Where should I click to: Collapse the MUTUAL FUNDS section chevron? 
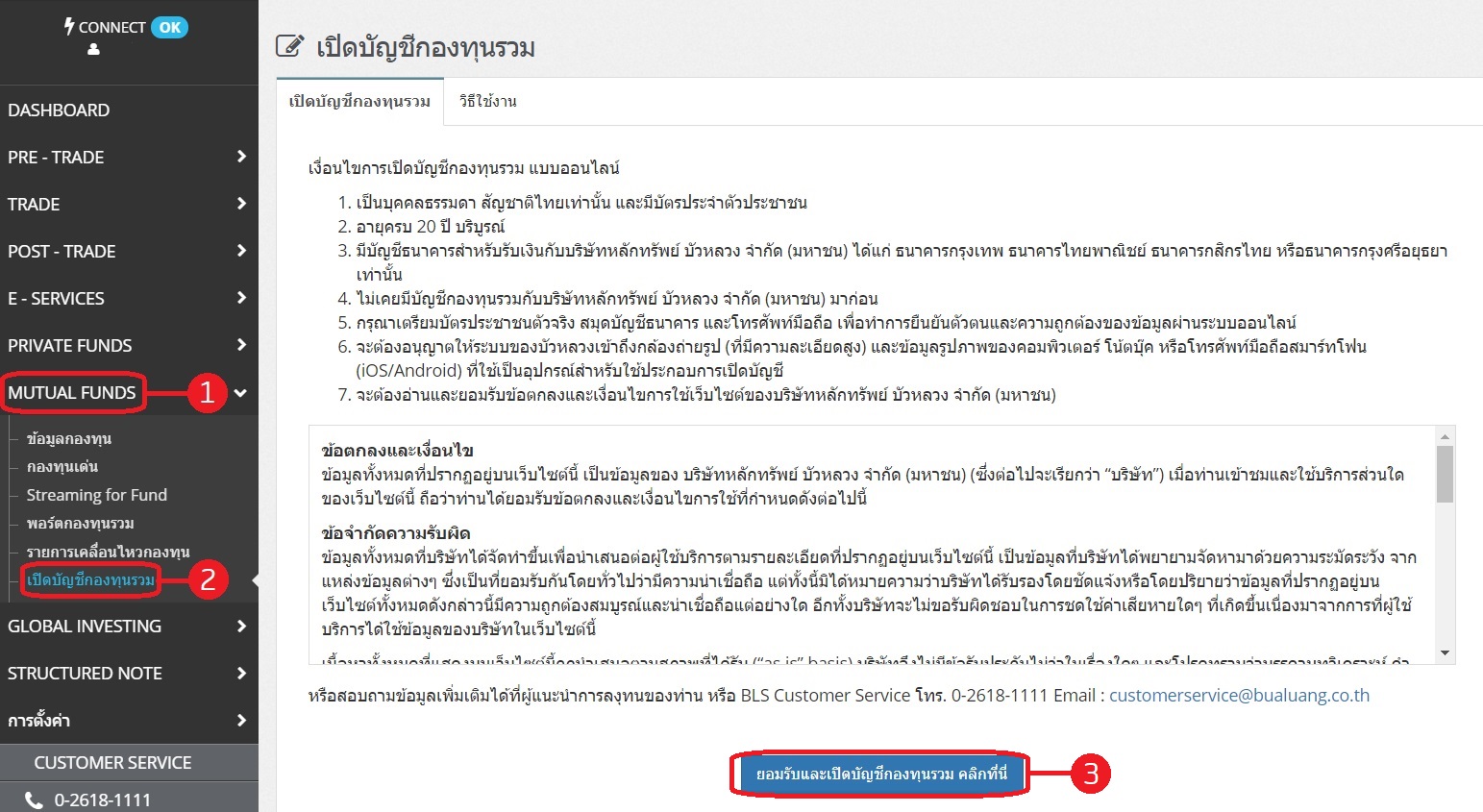point(240,393)
